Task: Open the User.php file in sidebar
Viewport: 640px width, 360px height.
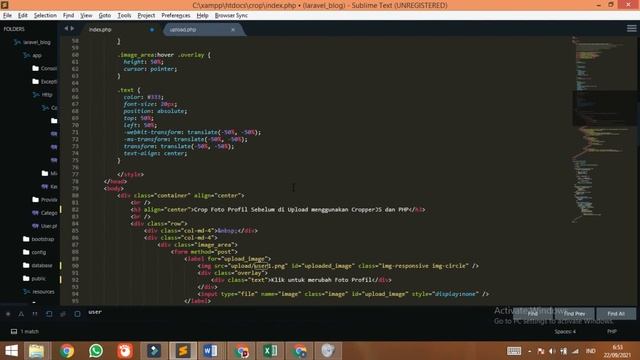Action: click(x=45, y=226)
